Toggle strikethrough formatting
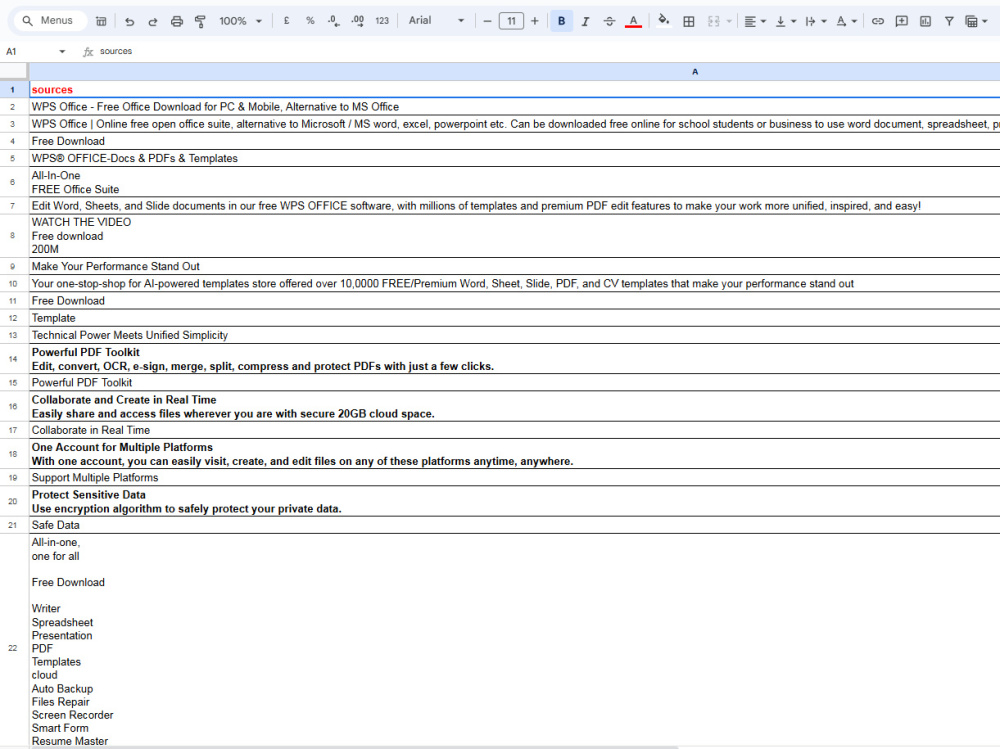This screenshot has height=749, width=1000. tap(609, 21)
